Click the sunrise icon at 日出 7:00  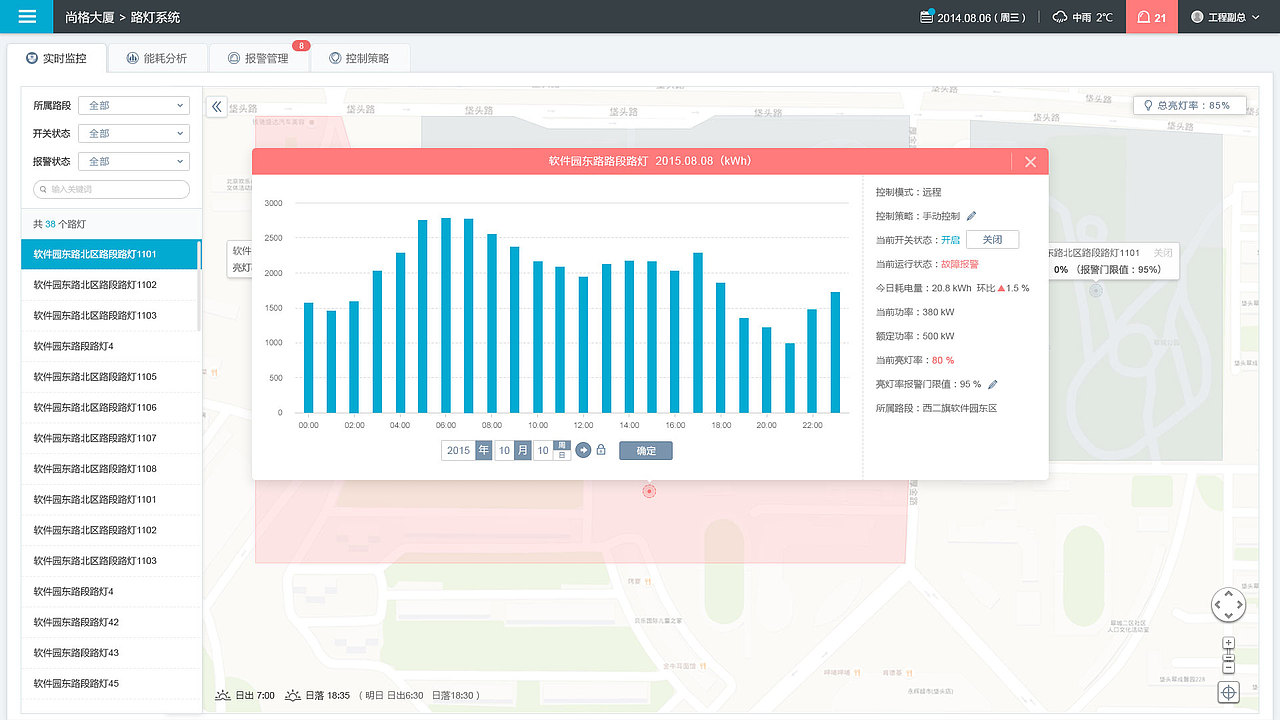222,695
